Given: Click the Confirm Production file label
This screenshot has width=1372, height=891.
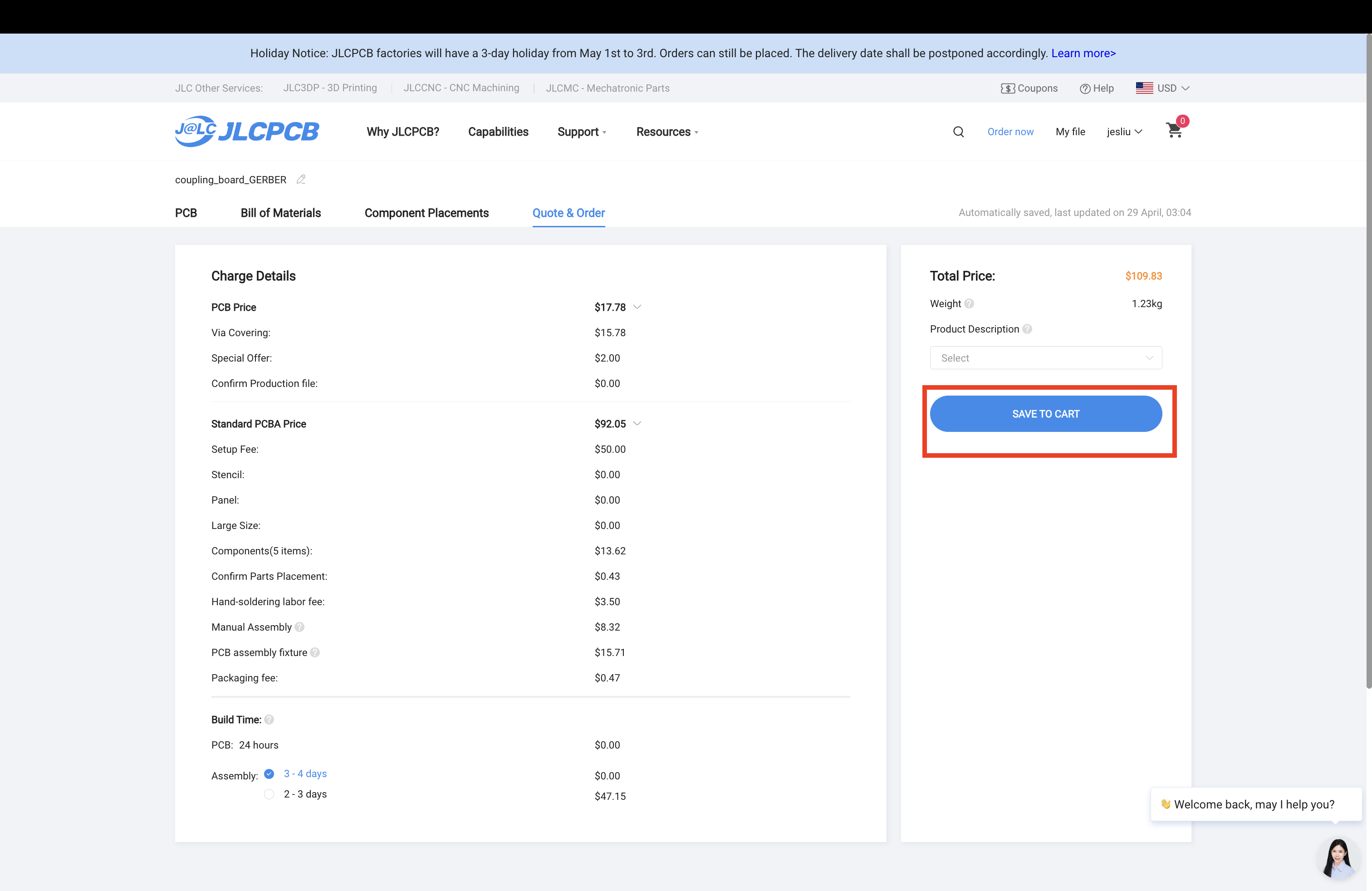Looking at the screenshot, I should pos(265,383).
